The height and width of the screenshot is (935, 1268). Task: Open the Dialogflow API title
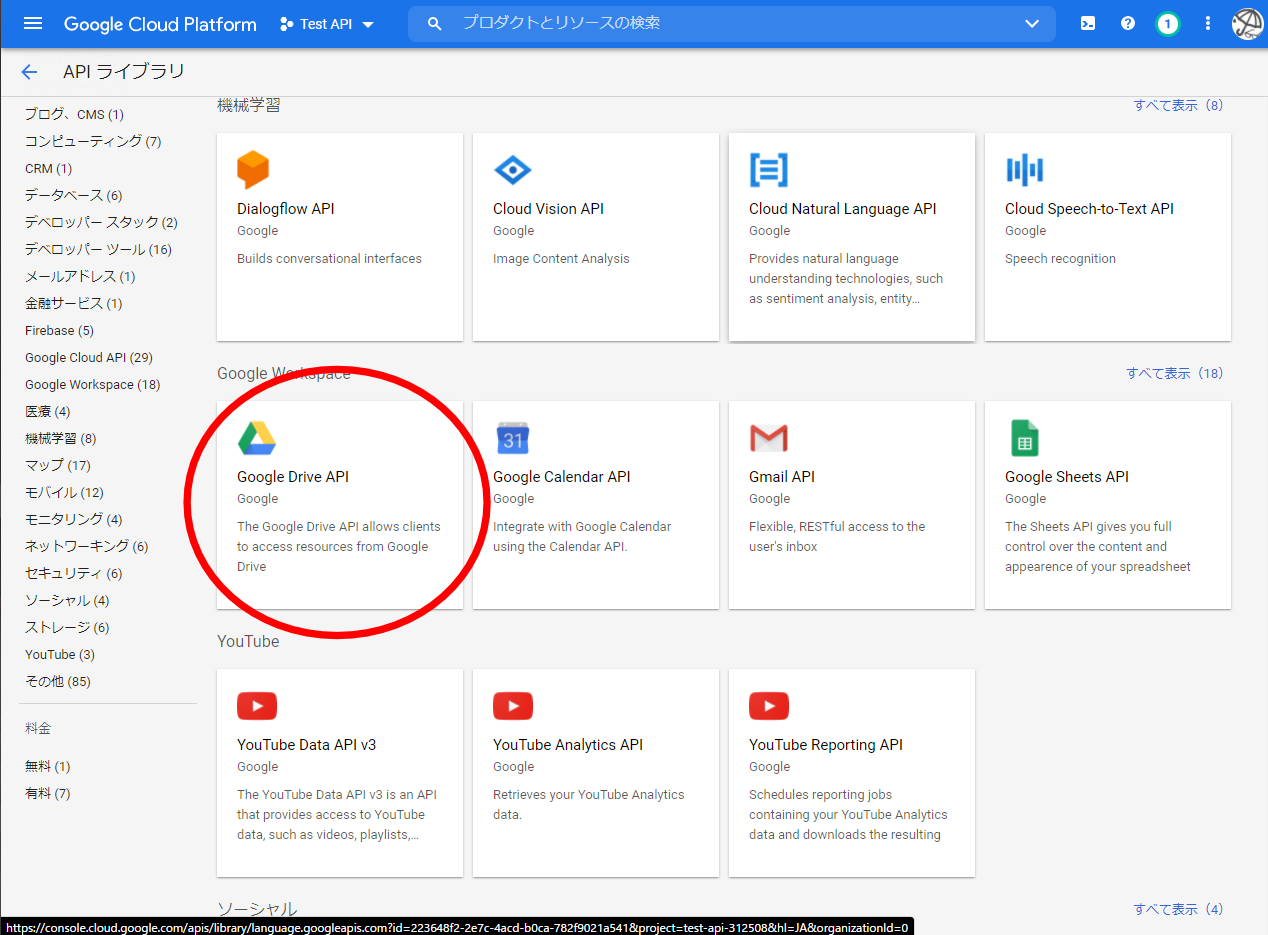coord(286,209)
